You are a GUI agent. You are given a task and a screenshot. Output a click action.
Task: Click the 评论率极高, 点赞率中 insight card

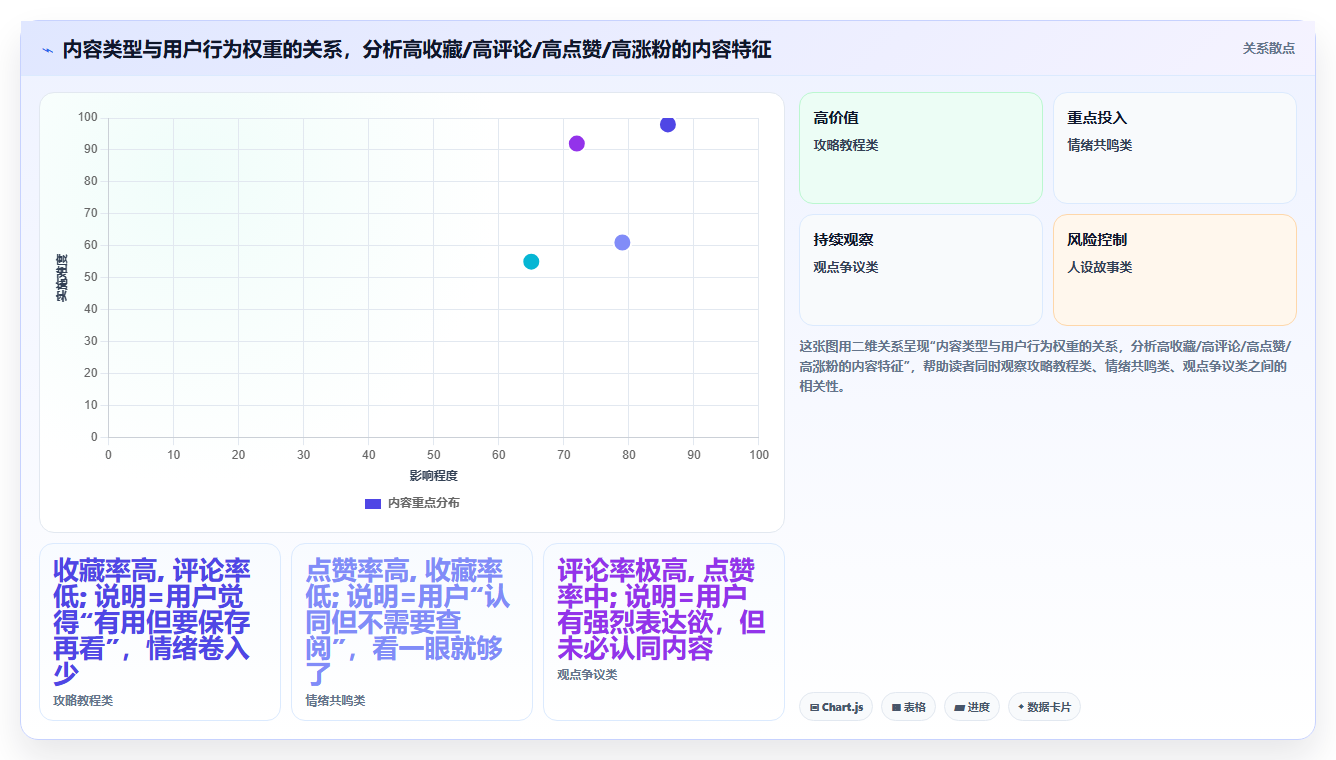[664, 632]
